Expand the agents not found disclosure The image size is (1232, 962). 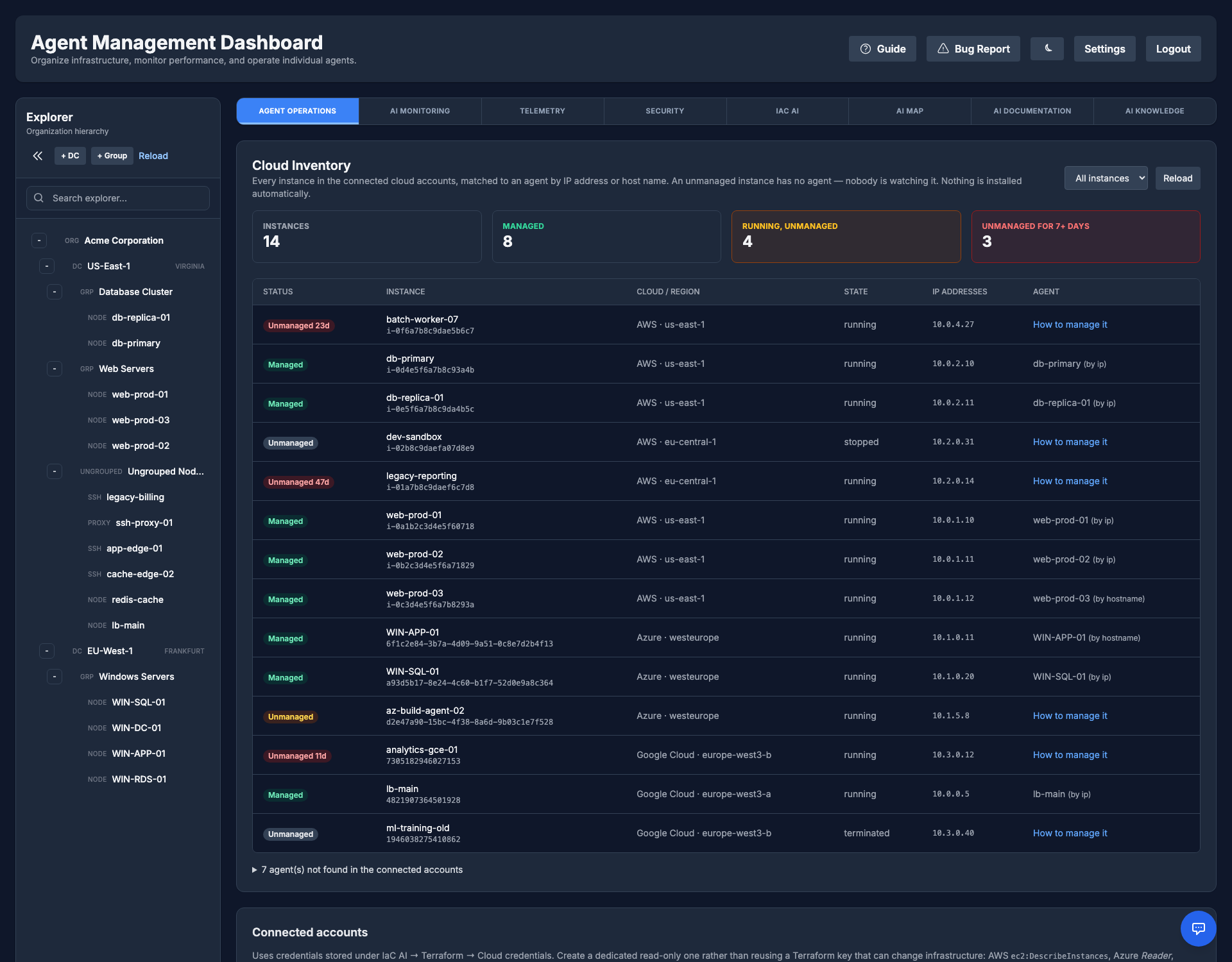[357, 870]
